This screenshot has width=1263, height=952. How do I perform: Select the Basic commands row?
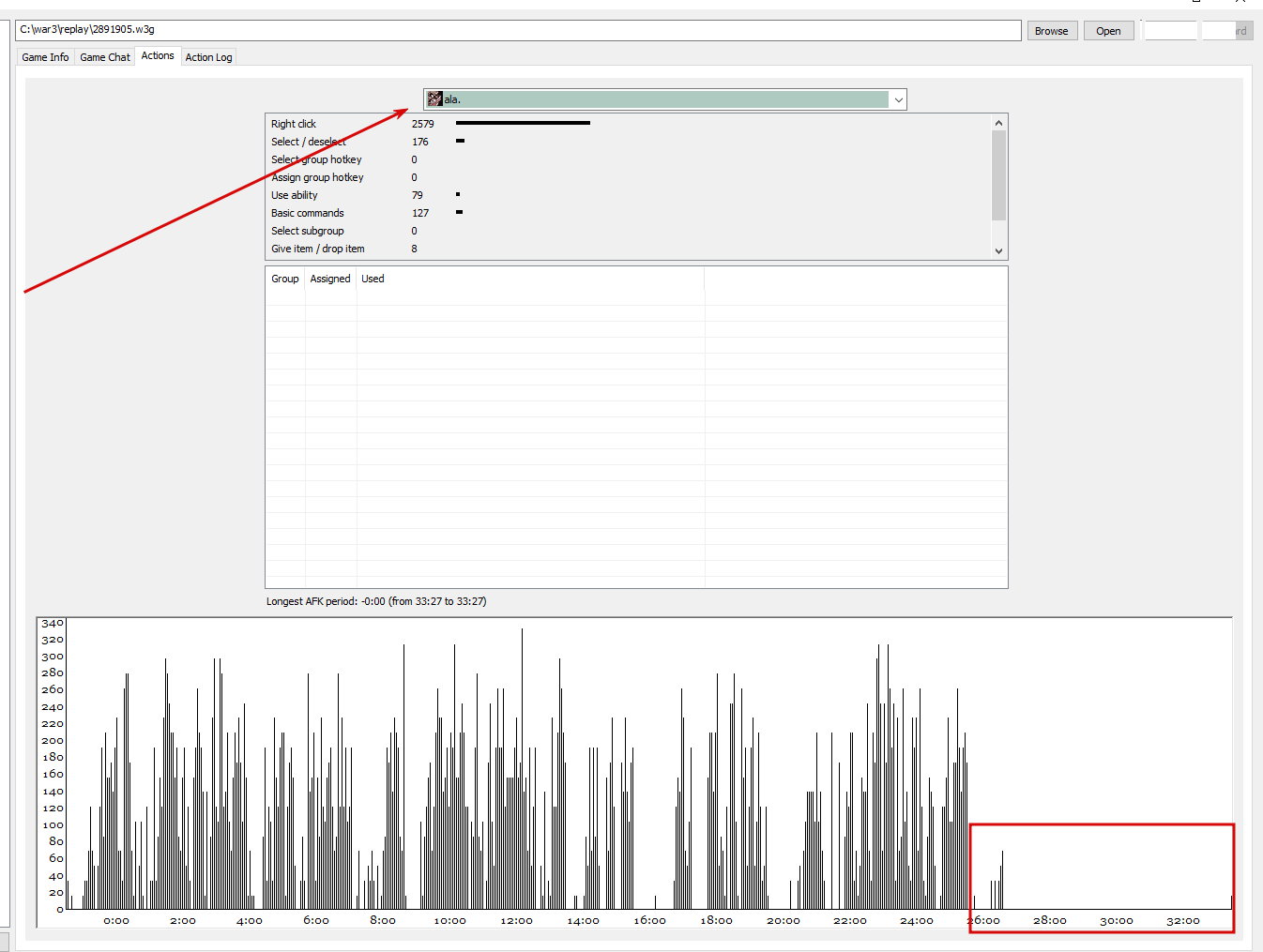click(628, 213)
